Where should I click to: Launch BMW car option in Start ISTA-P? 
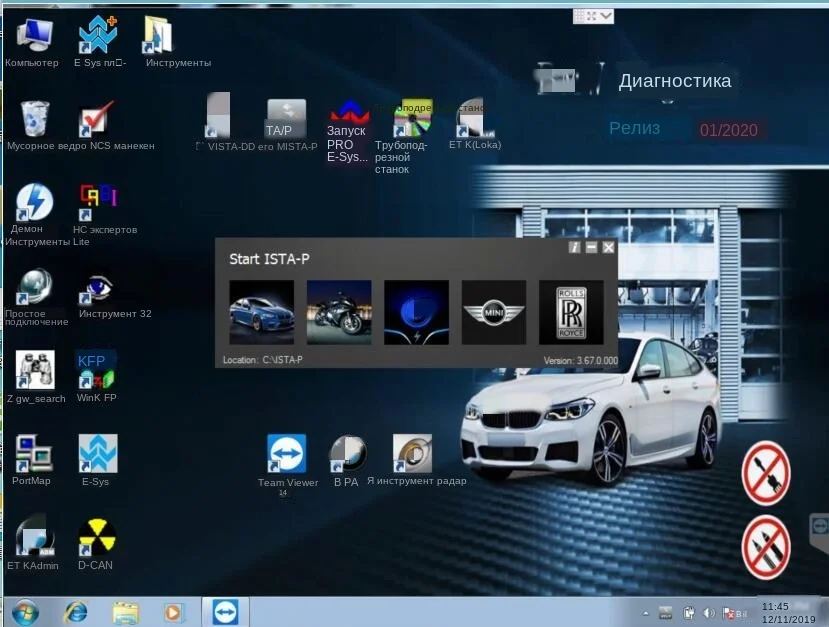tap(261, 312)
